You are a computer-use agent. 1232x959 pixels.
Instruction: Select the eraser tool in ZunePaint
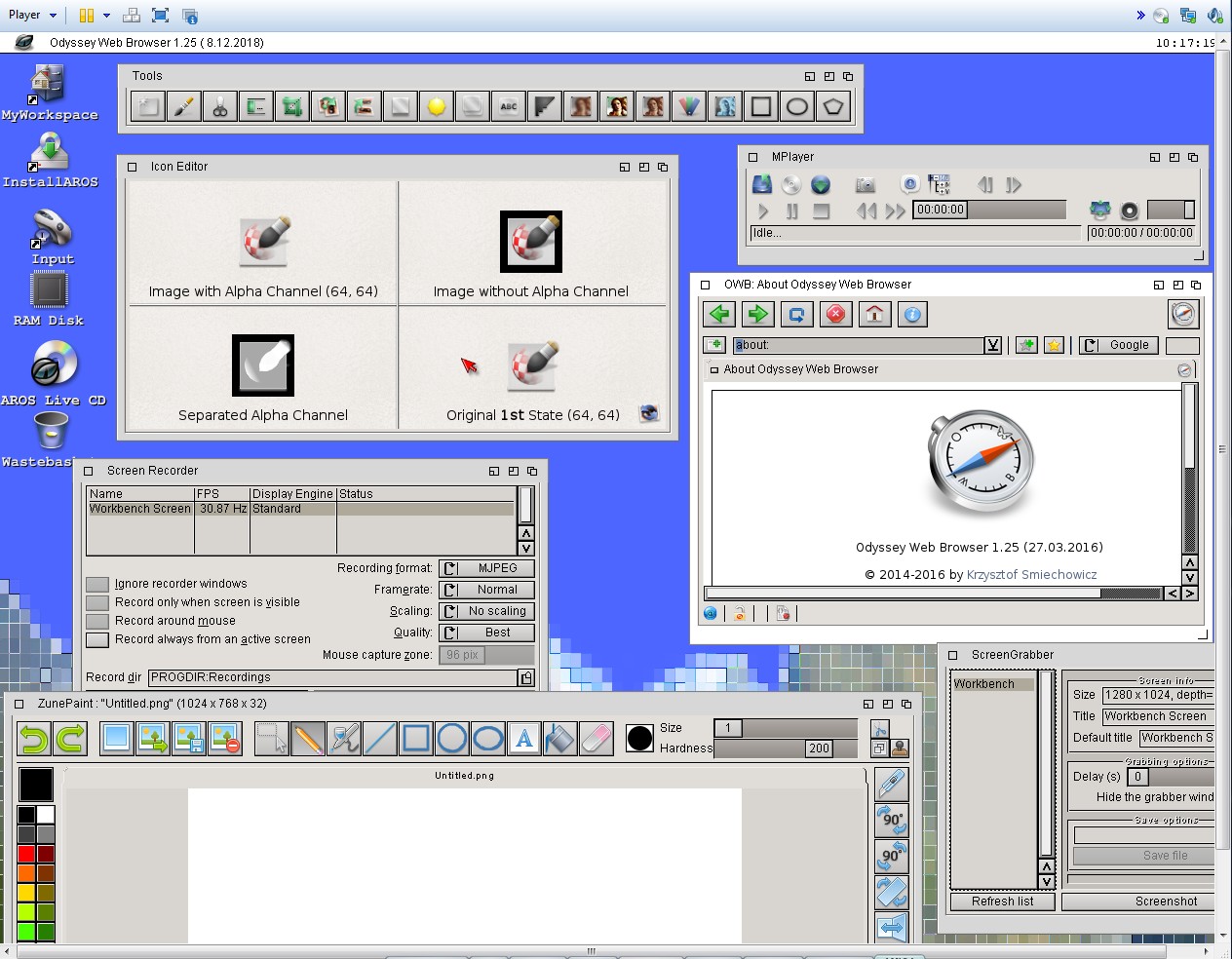[x=596, y=739]
